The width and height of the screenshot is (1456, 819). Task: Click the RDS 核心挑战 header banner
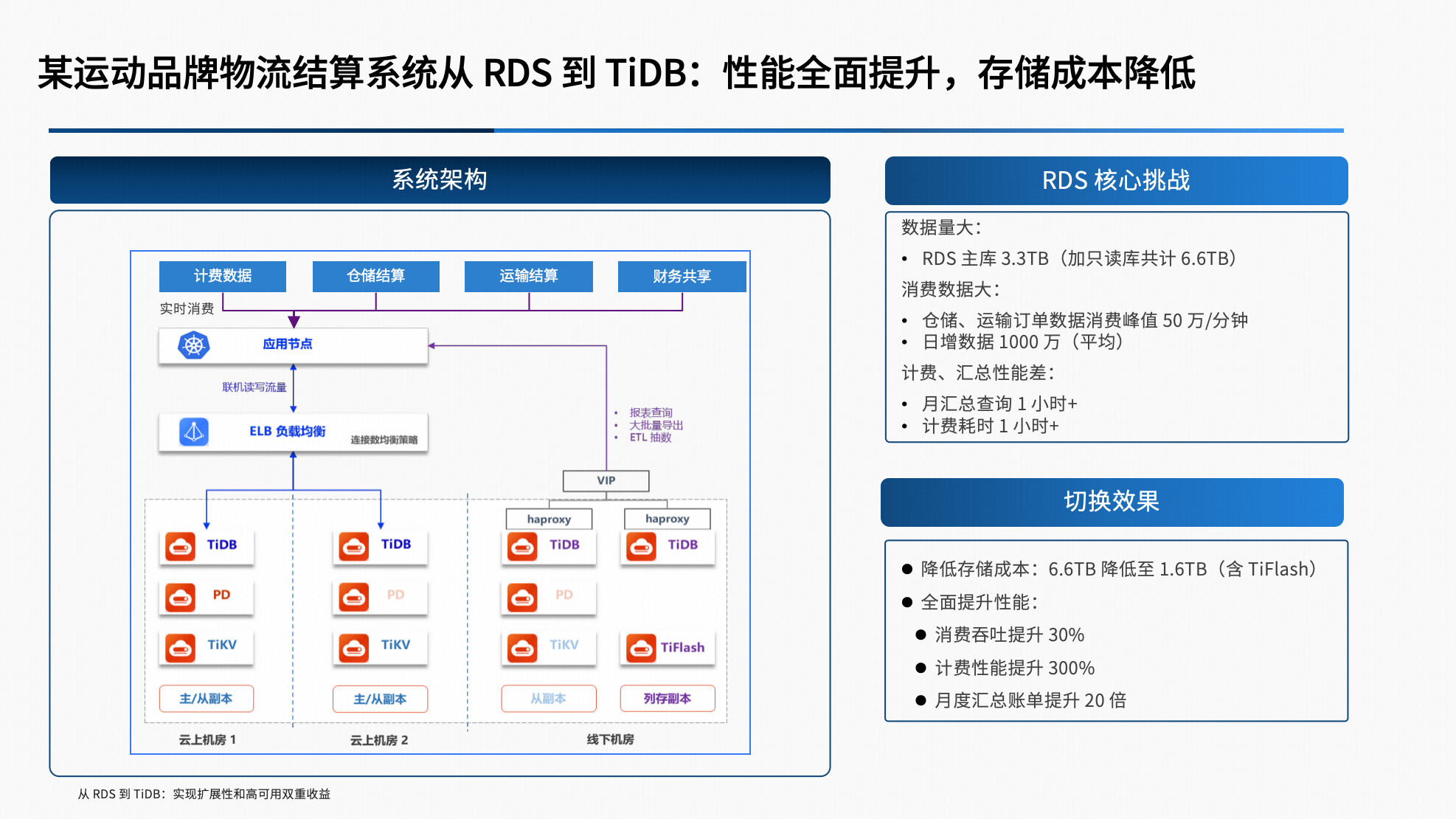coord(1115,180)
